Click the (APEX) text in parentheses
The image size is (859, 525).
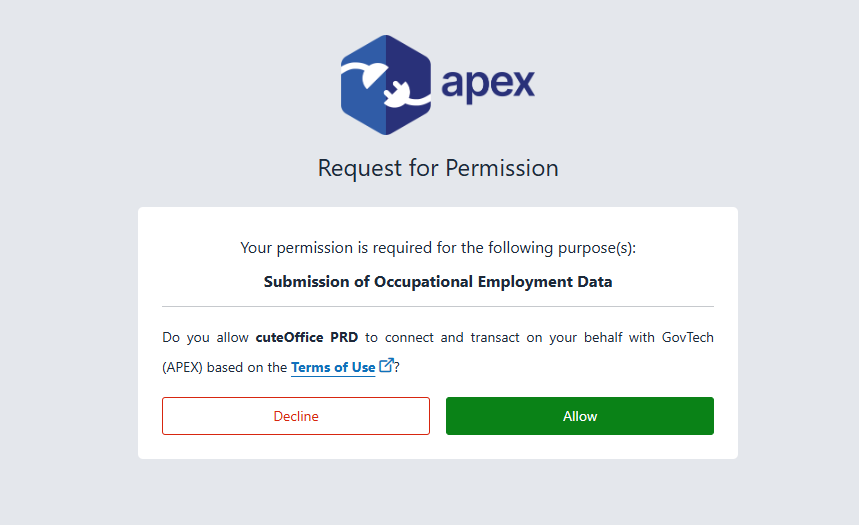183,367
